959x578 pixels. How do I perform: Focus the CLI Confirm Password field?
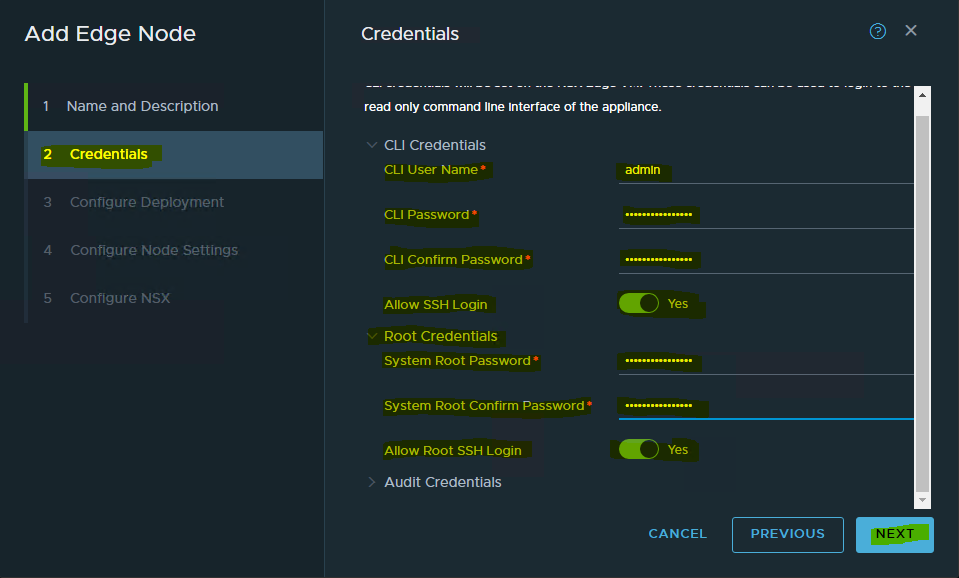[x=766, y=260]
